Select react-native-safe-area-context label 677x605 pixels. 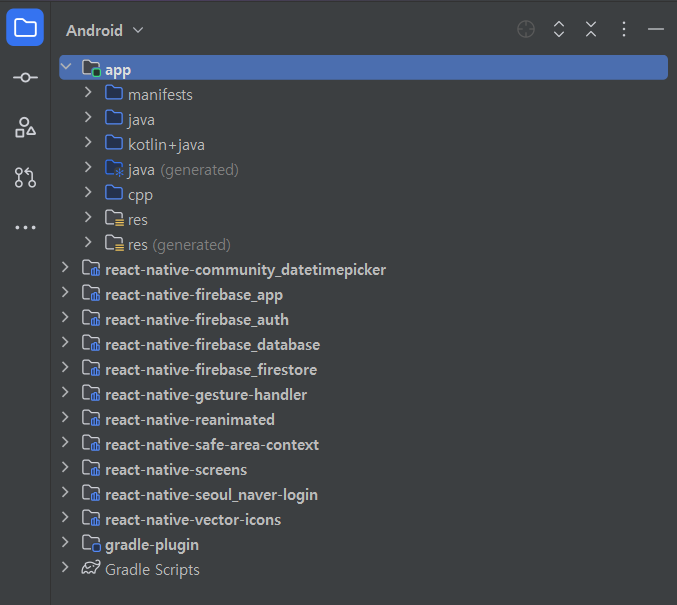coord(212,445)
